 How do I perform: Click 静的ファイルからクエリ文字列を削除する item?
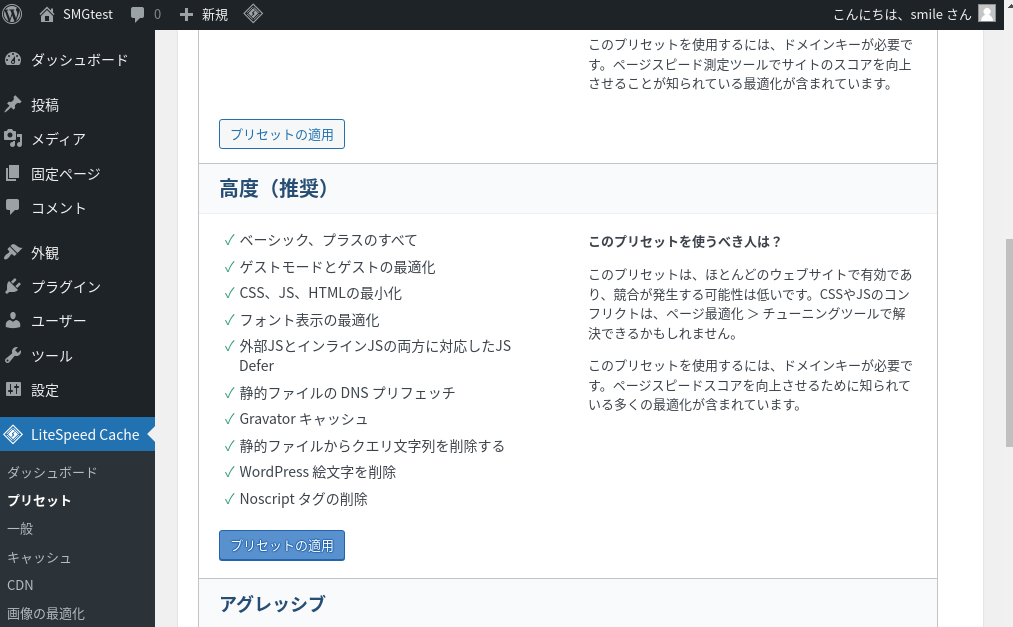(371, 446)
